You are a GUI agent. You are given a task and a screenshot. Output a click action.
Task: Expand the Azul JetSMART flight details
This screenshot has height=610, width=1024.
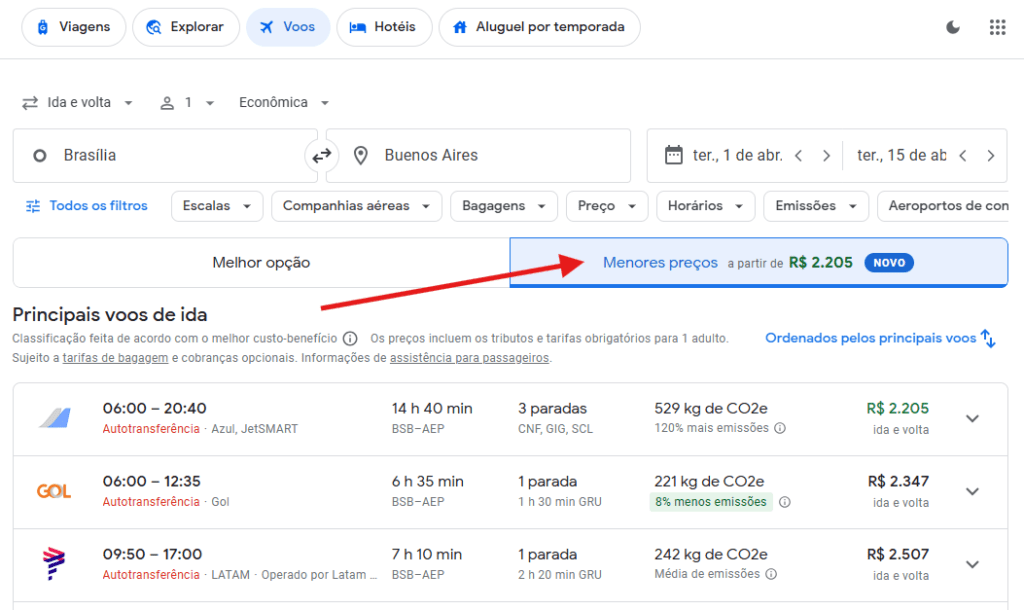972,418
